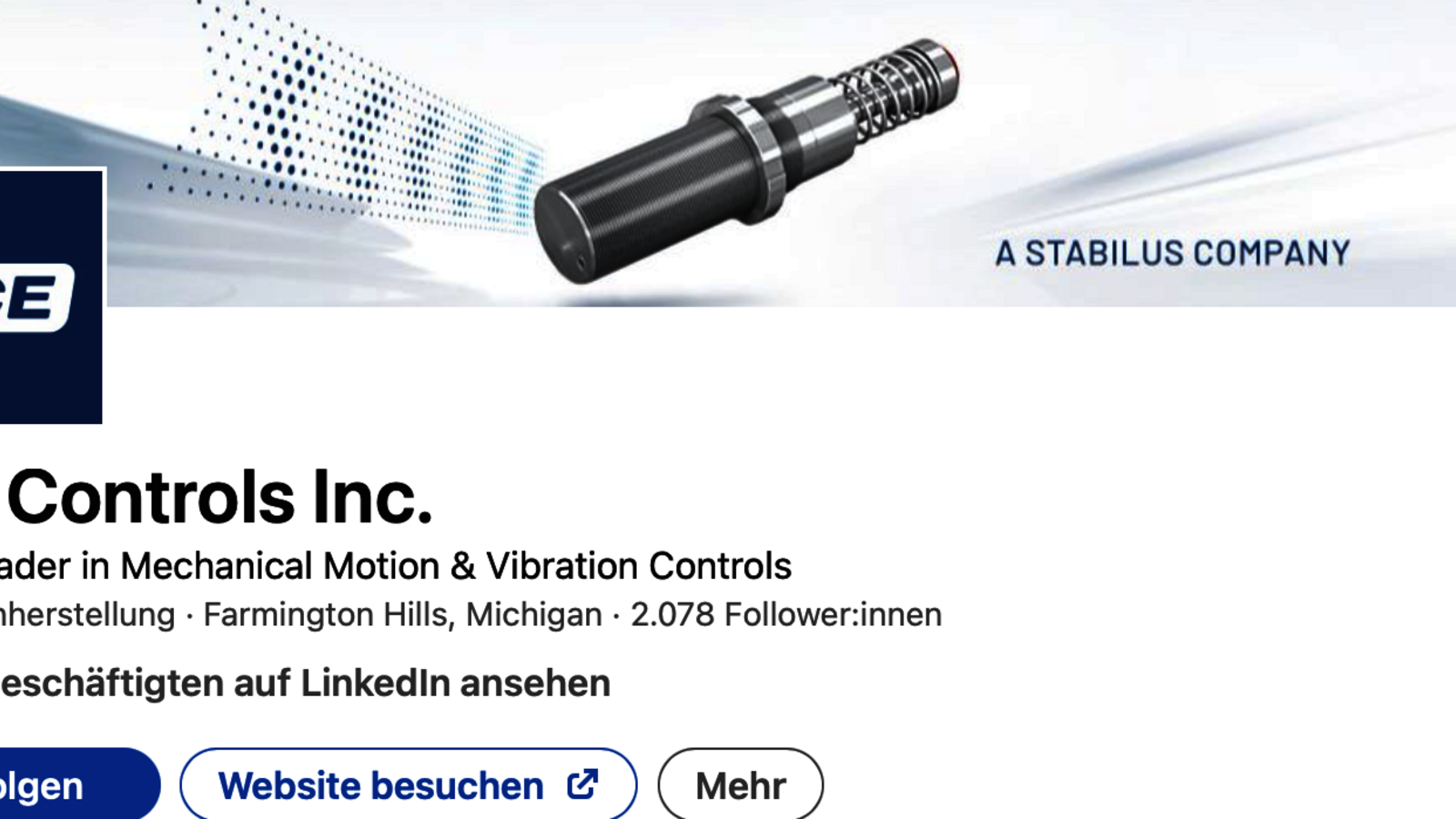Click the external-link arrow icon beside Website besuchen

(582, 784)
